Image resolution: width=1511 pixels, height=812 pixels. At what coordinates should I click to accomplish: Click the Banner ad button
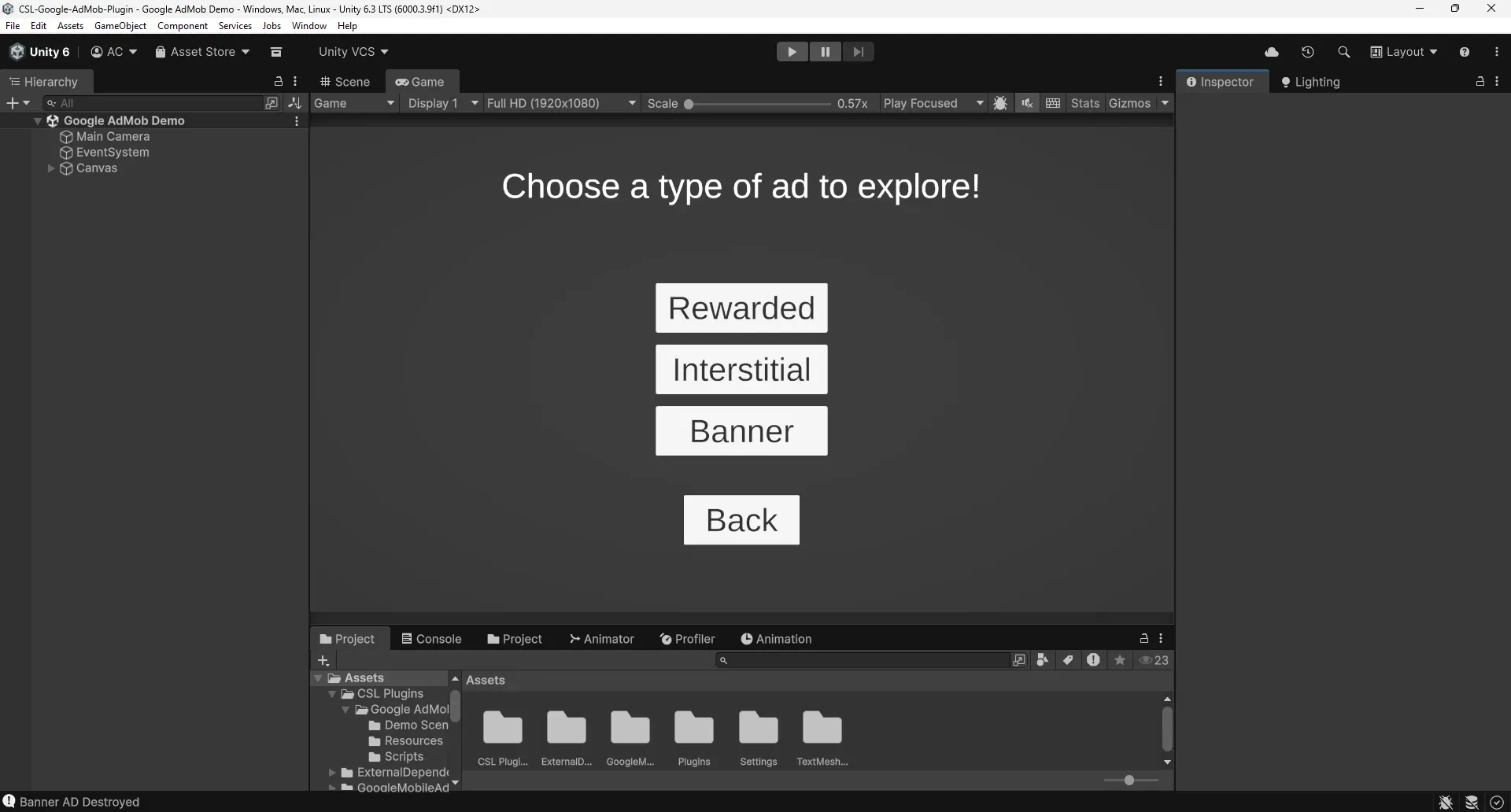click(x=741, y=430)
